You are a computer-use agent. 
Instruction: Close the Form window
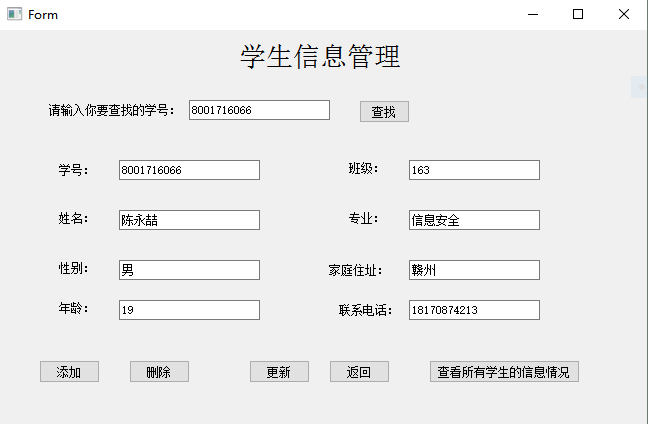(x=624, y=14)
